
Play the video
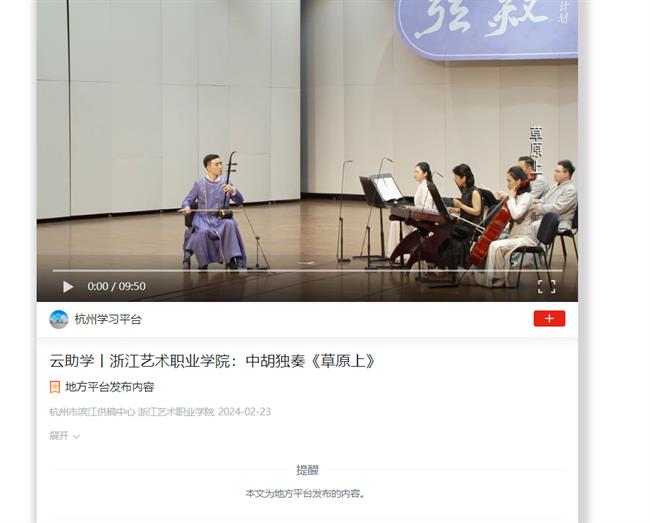pyautogui.click(x=68, y=286)
